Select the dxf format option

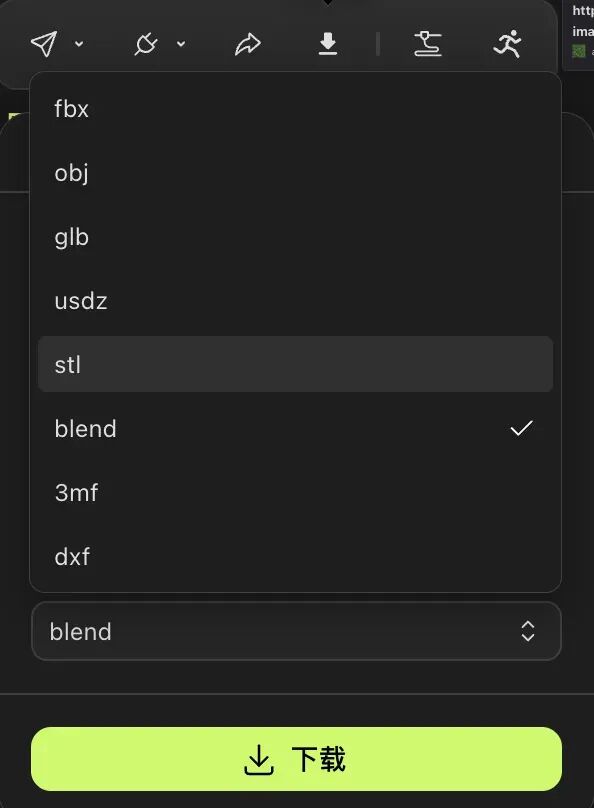click(295, 557)
